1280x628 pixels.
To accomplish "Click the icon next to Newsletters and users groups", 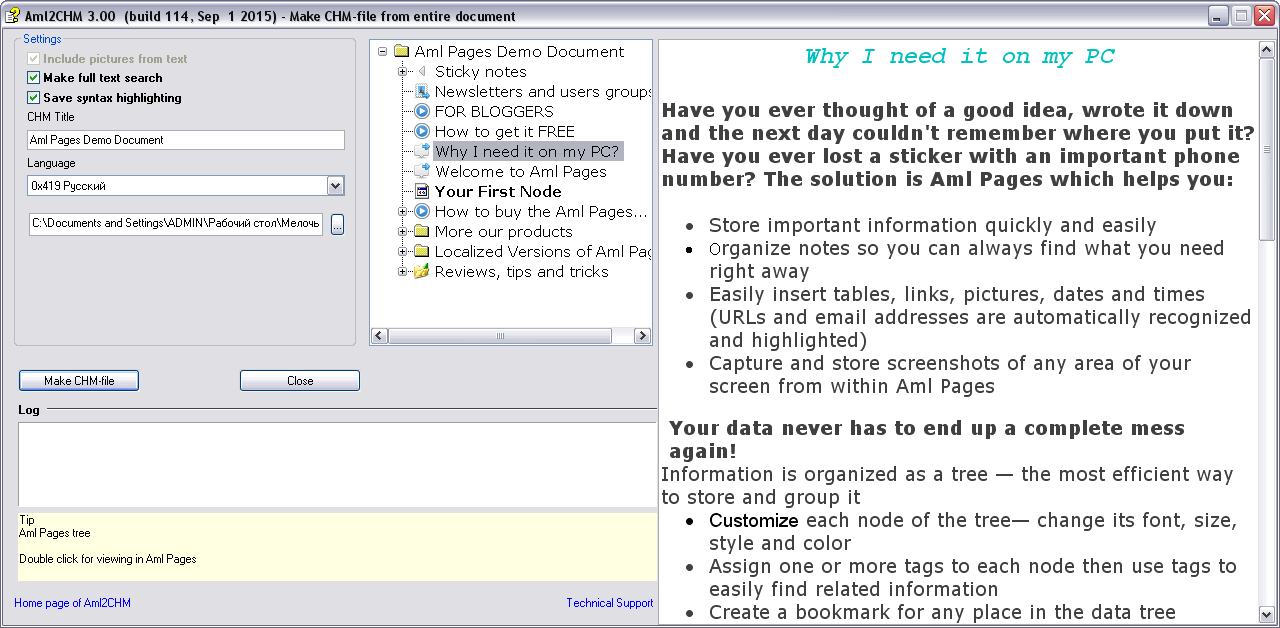I will coord(422,92).
